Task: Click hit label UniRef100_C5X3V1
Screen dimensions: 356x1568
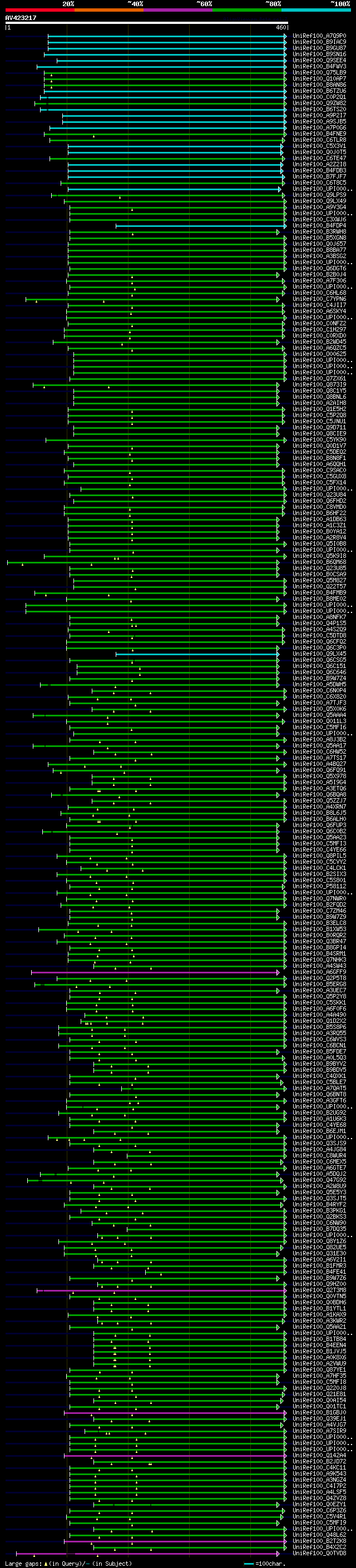Action: [x=319, y=146]
